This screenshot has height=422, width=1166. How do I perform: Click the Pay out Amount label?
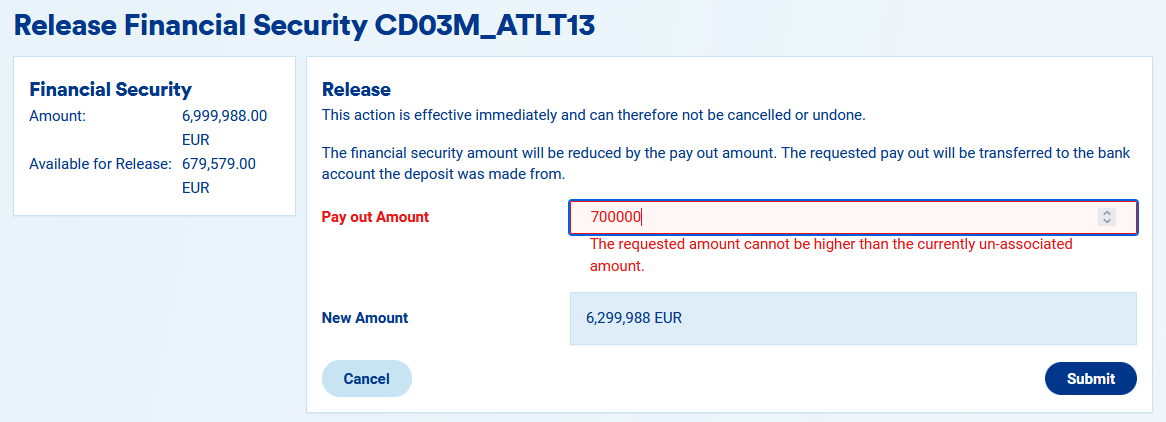(x=375, y=217)
